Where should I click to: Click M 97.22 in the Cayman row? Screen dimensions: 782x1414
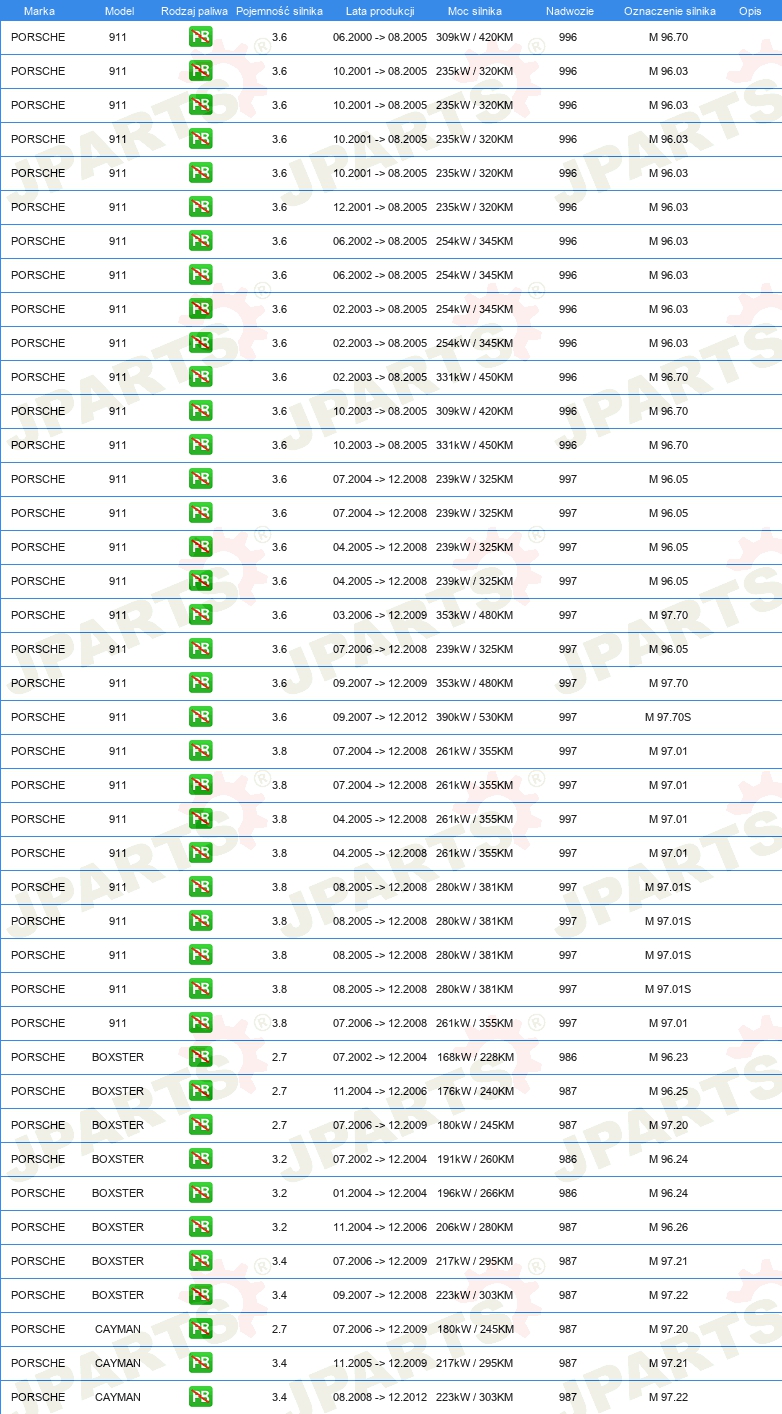[x=668, y=1398]
